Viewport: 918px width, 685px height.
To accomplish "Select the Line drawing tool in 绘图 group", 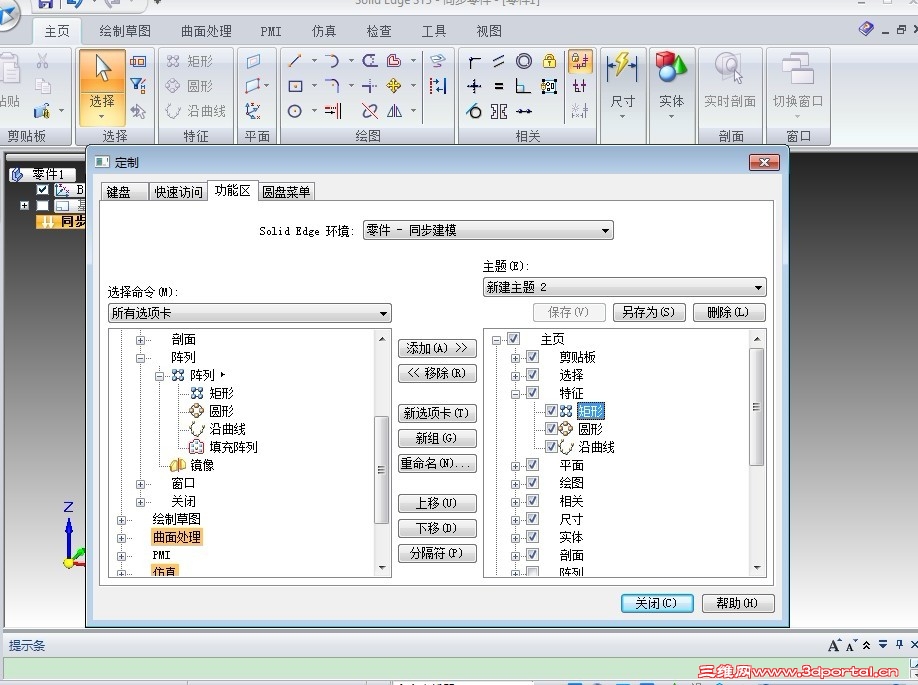I will pos(295,61).
